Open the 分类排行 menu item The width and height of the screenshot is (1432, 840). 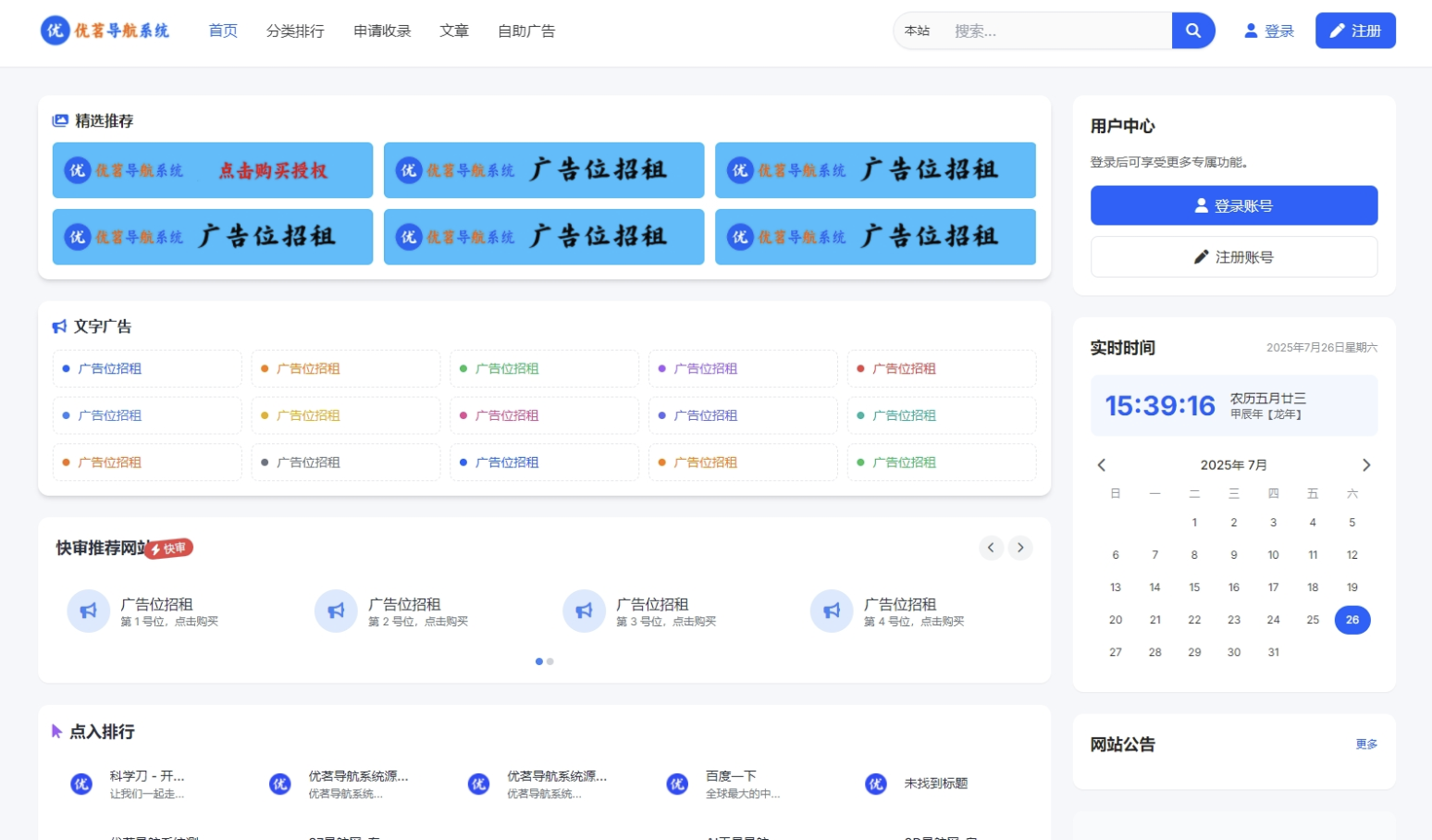tap(295, 31)
